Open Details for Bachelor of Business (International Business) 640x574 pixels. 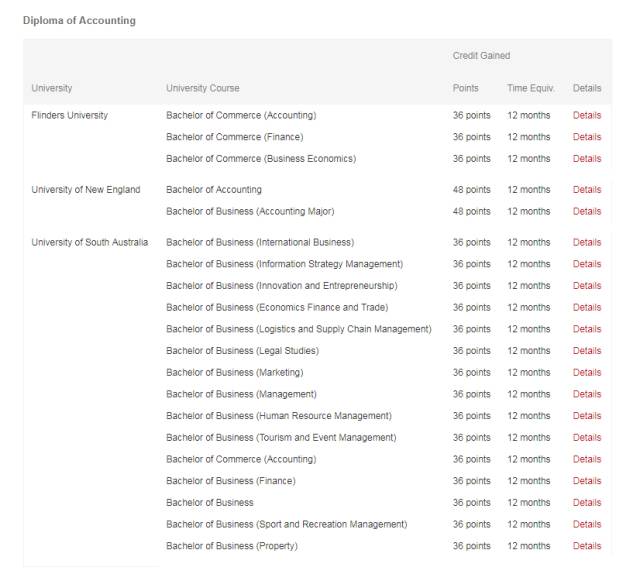(587, 243)
